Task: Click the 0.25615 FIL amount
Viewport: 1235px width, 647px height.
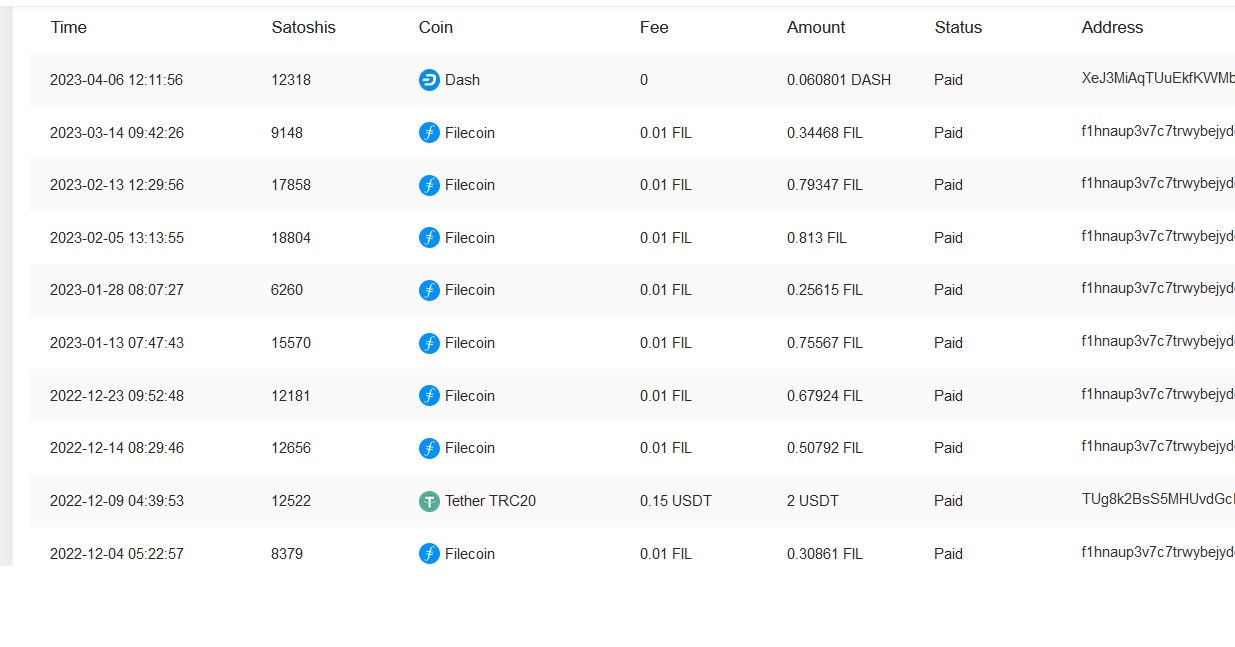Action: [825, 290]
